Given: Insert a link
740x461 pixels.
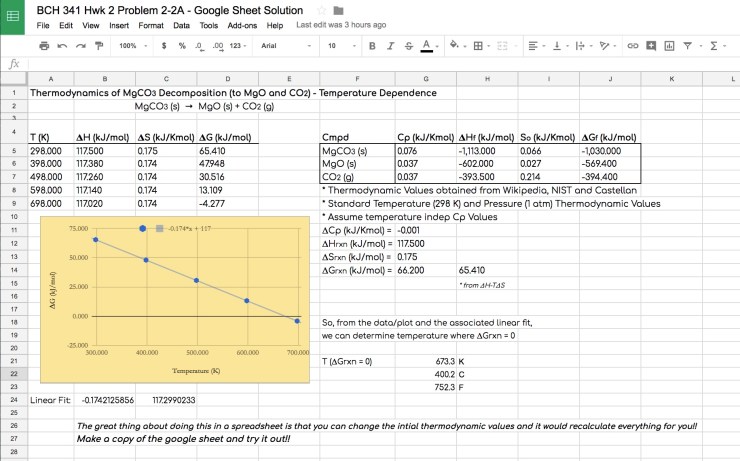Looking at the screenshot, I should (633, 46).
